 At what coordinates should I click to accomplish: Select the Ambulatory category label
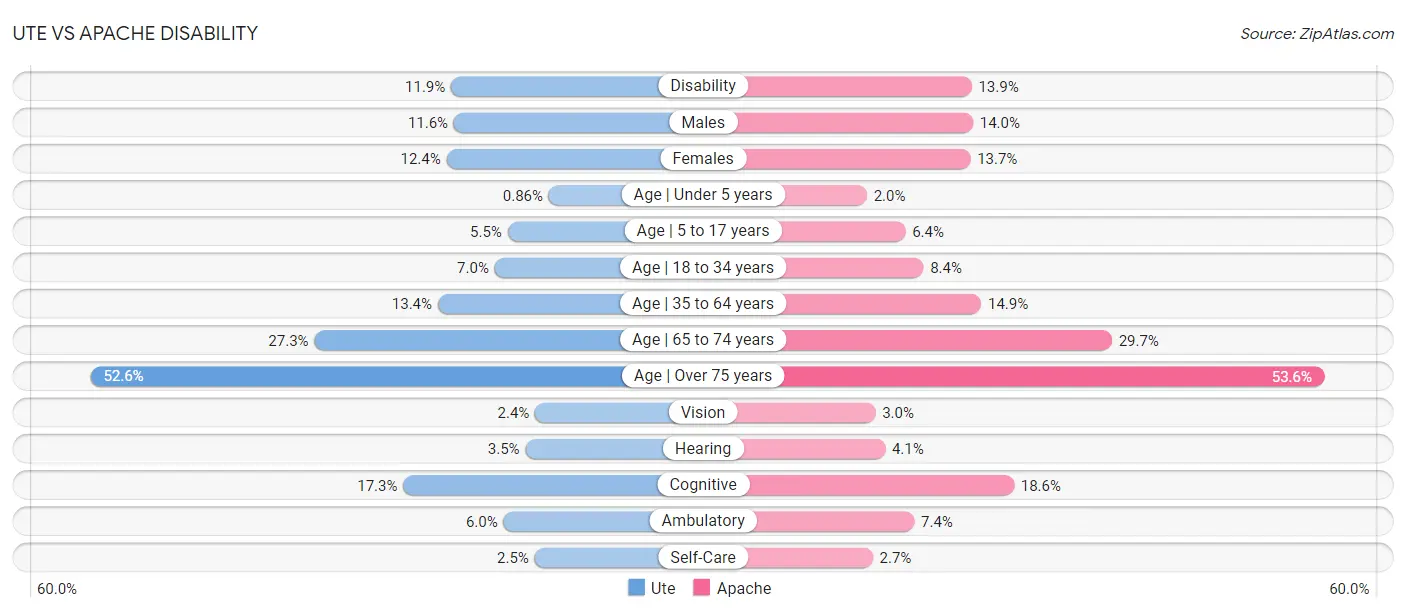[703, 521]
